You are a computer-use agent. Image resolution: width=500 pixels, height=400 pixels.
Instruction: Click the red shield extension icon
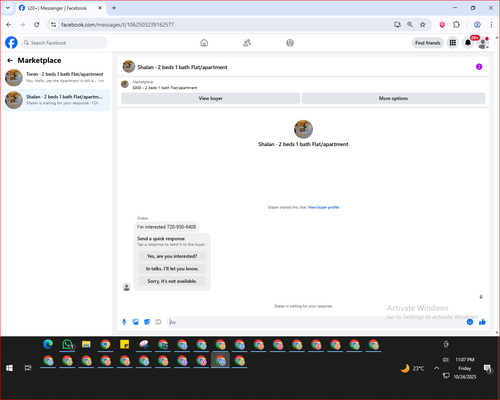coord(442,24)
